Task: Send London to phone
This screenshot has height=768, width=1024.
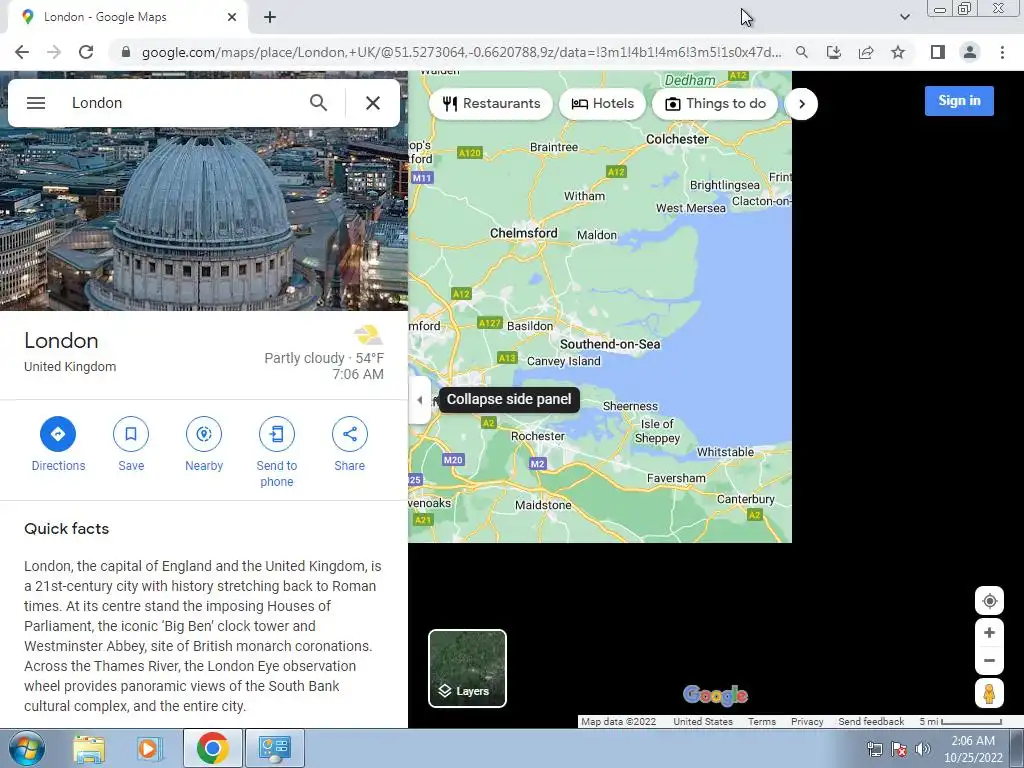Action: pos(277,453)
